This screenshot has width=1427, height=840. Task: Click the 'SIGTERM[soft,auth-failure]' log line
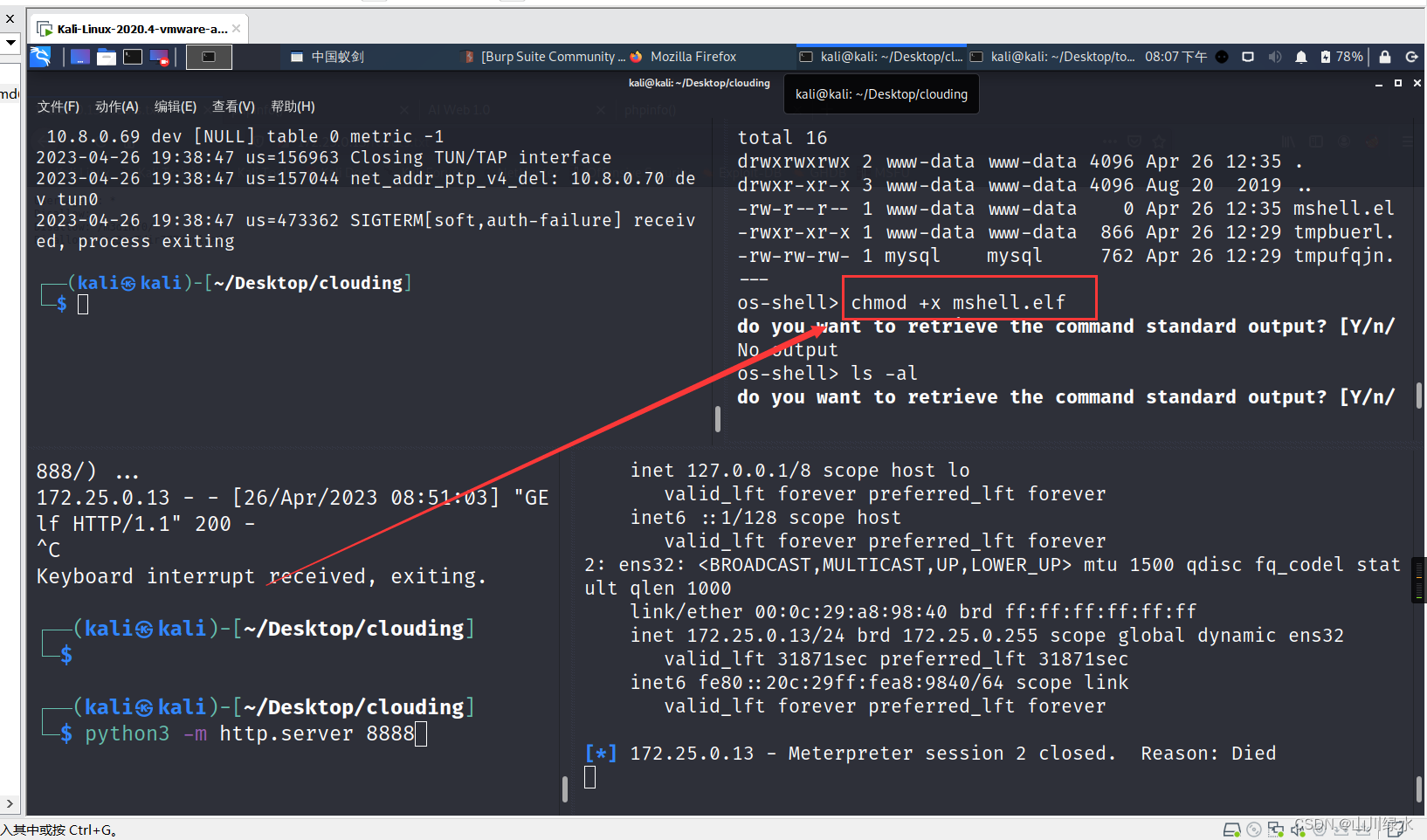(366, 231)
